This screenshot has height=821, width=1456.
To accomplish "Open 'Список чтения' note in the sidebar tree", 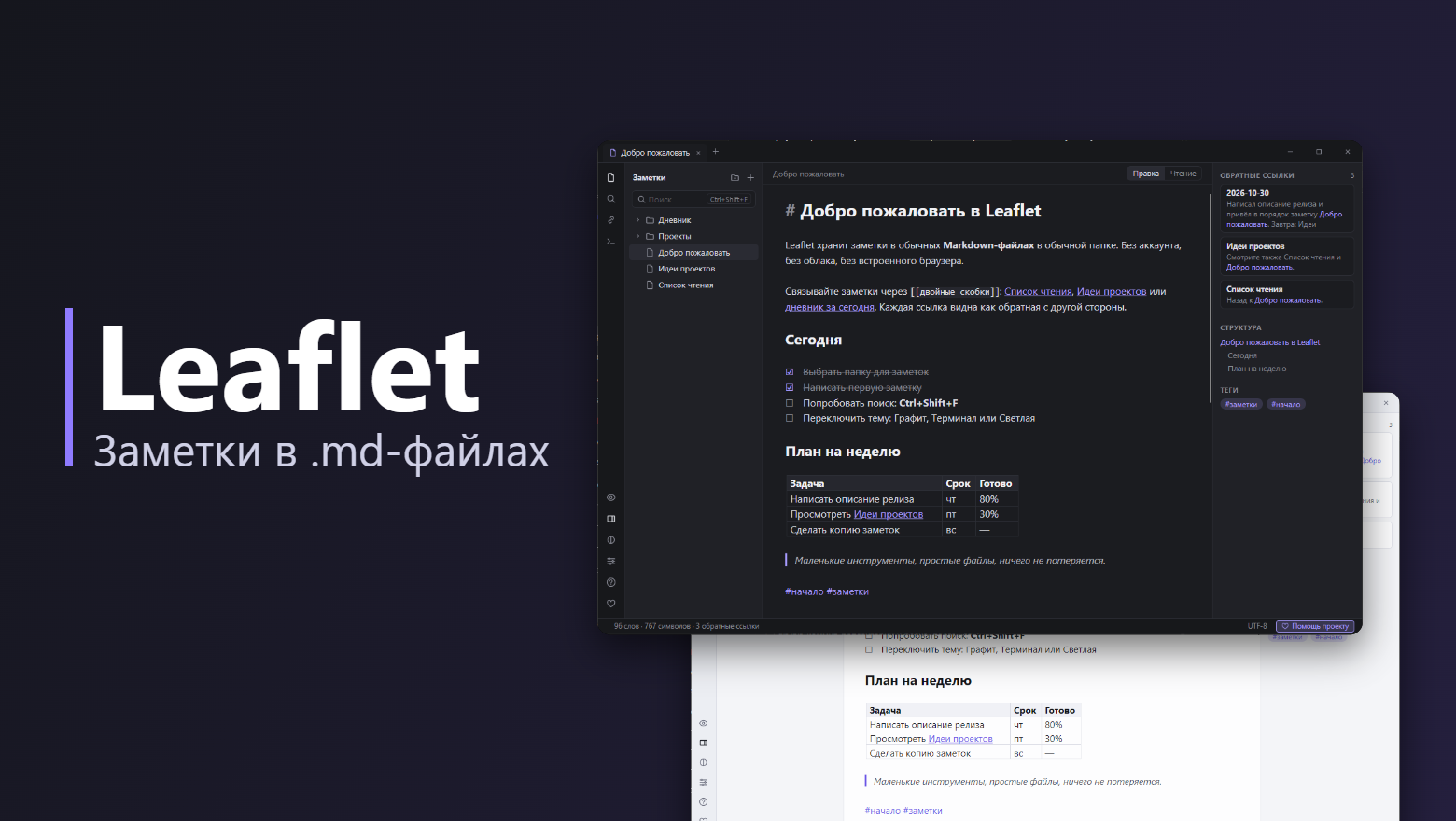I will coord(693,285).
